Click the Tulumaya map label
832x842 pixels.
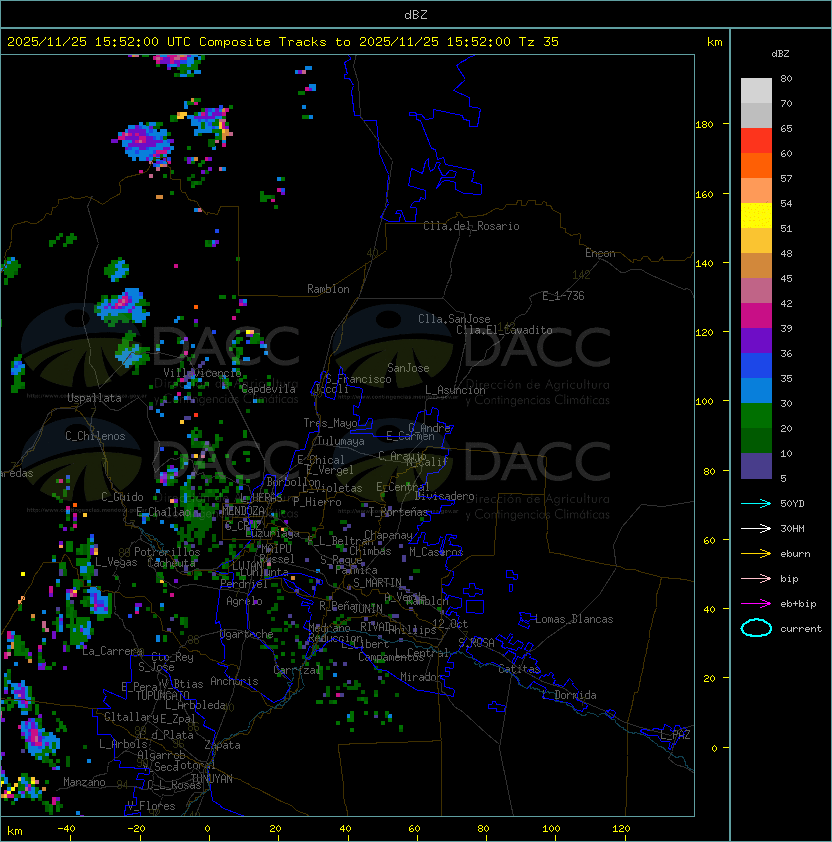tap(341, 441)
